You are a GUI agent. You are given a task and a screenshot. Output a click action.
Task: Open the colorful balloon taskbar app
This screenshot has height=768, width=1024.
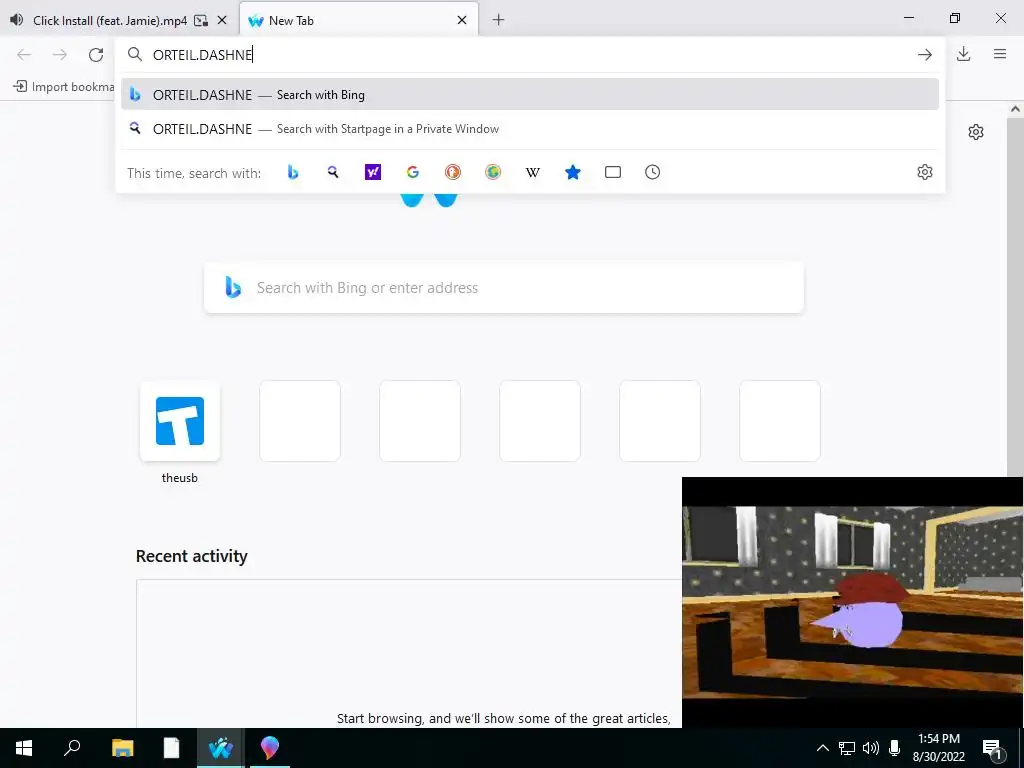[269, 748]
